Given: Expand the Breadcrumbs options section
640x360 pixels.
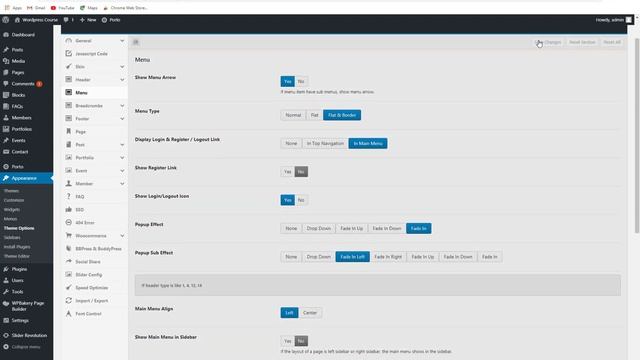Looking at the screenshot, I should 95,106.
